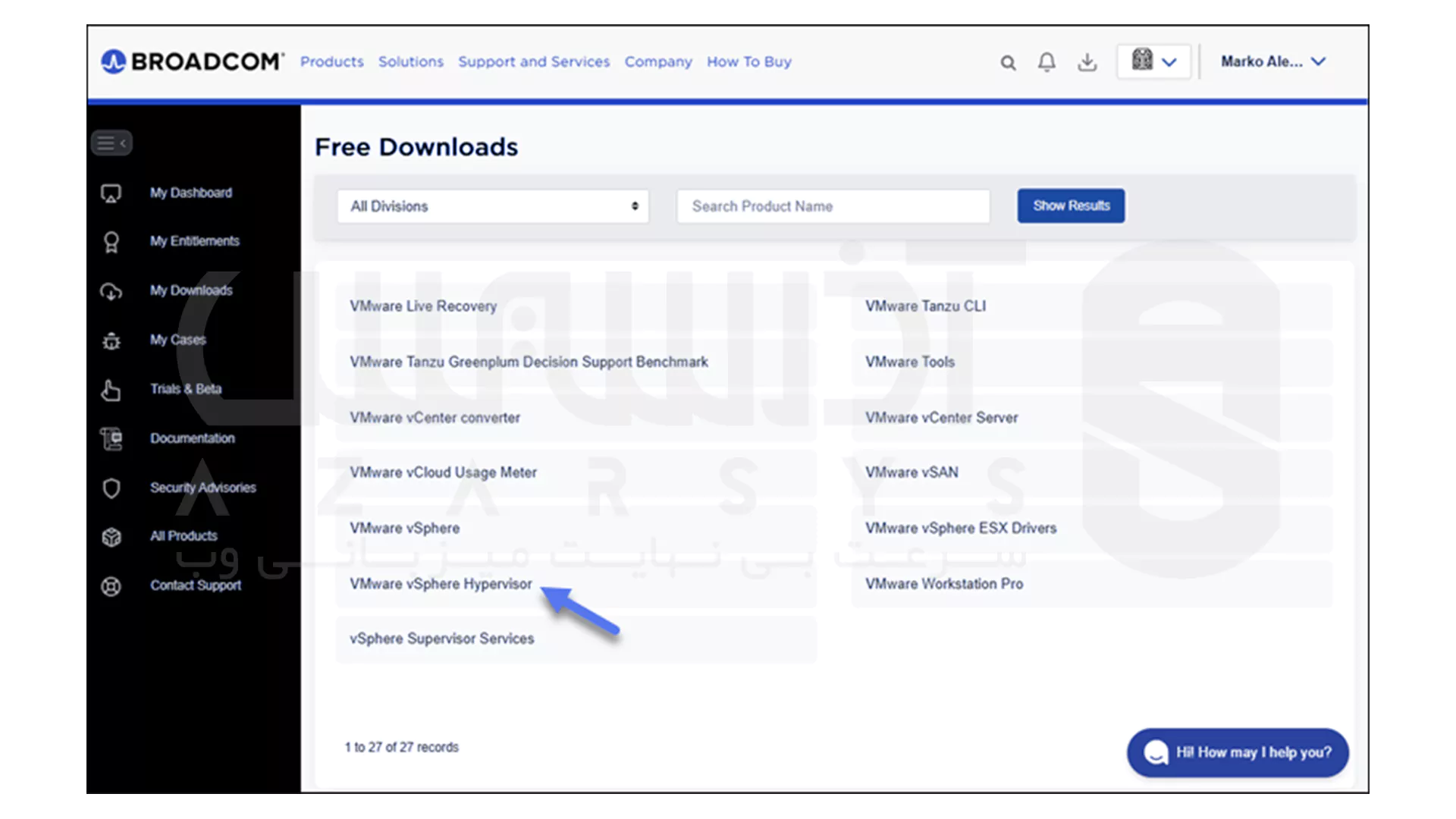Viewport: 1456px width, 819px height.
Task: Open the All Divisions dropdown
Action: [x=492, y=206]
